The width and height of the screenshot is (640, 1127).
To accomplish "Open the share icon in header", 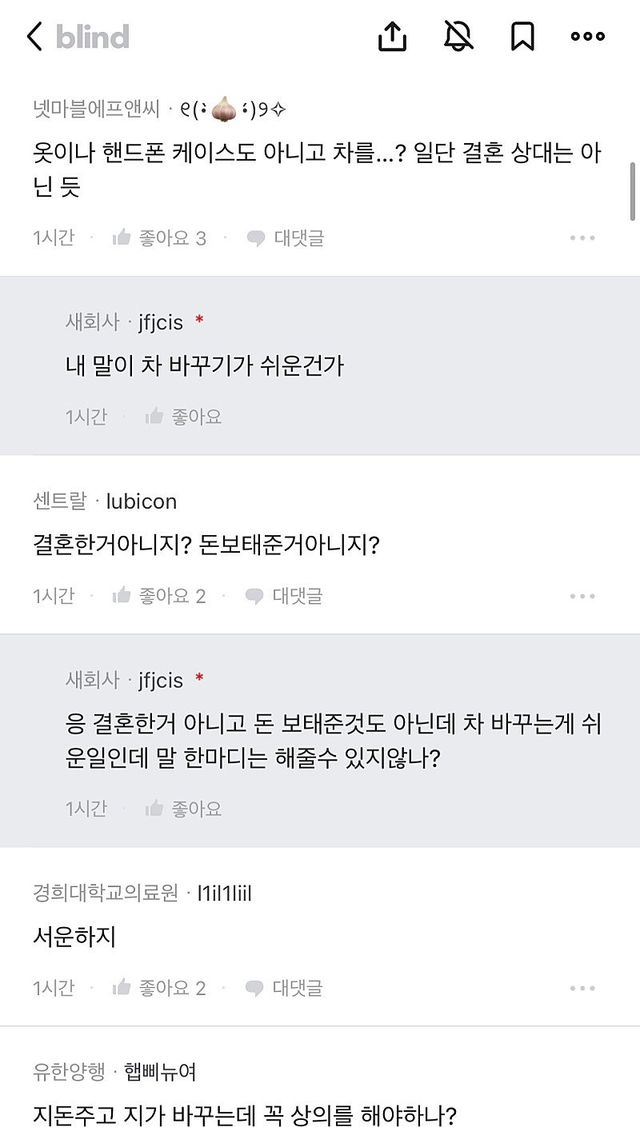I will 393,37.
